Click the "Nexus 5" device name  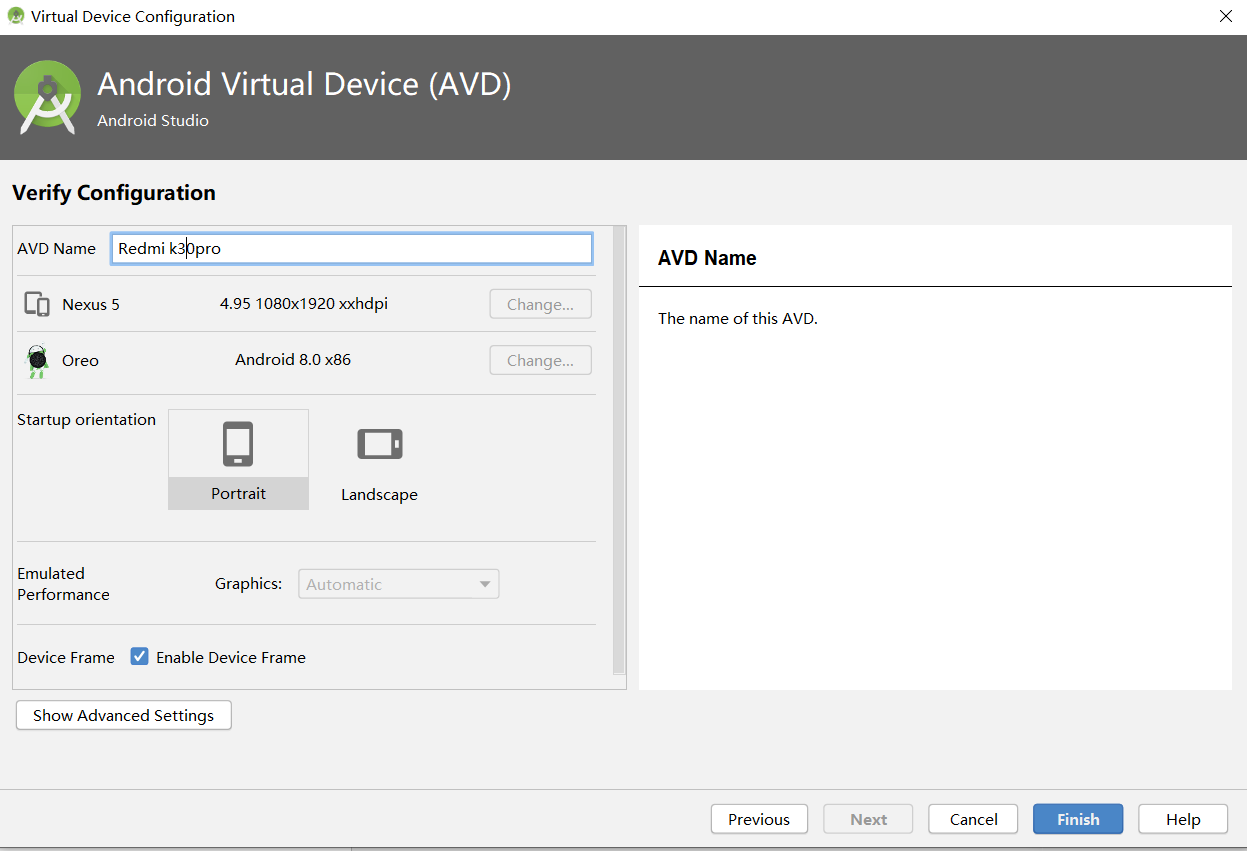(x=91, y=305)
